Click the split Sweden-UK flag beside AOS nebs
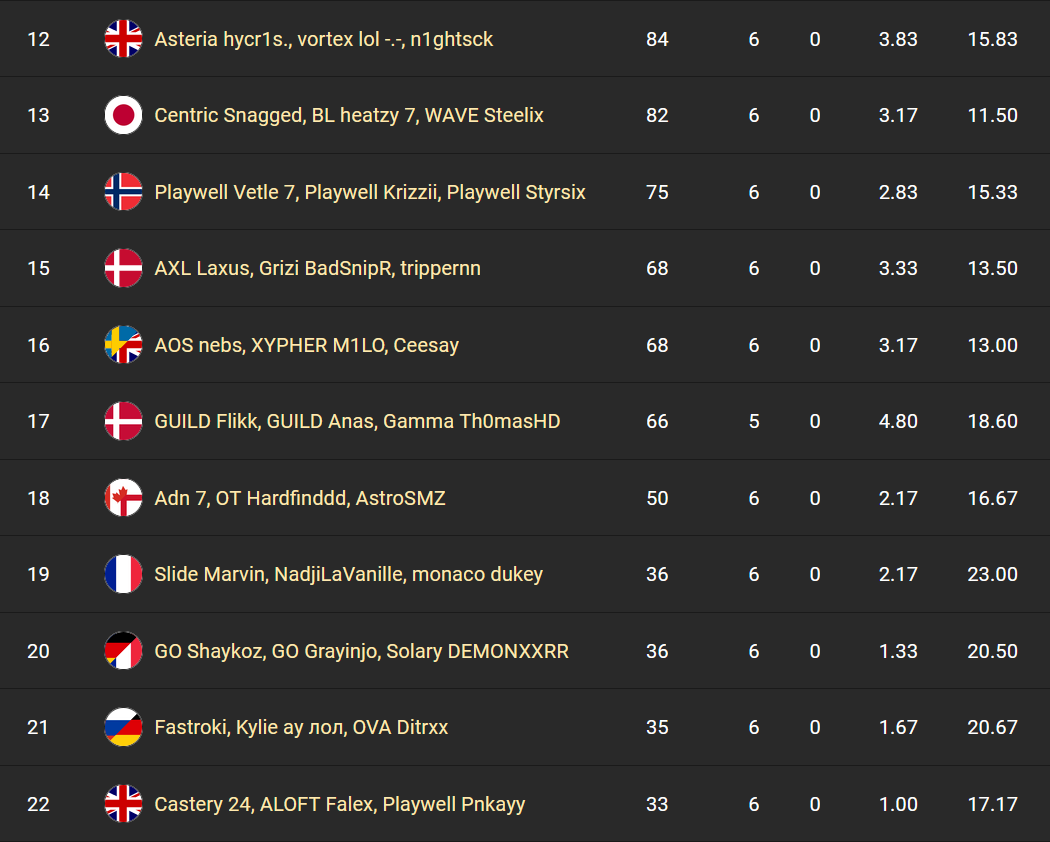 pos(123,345)
